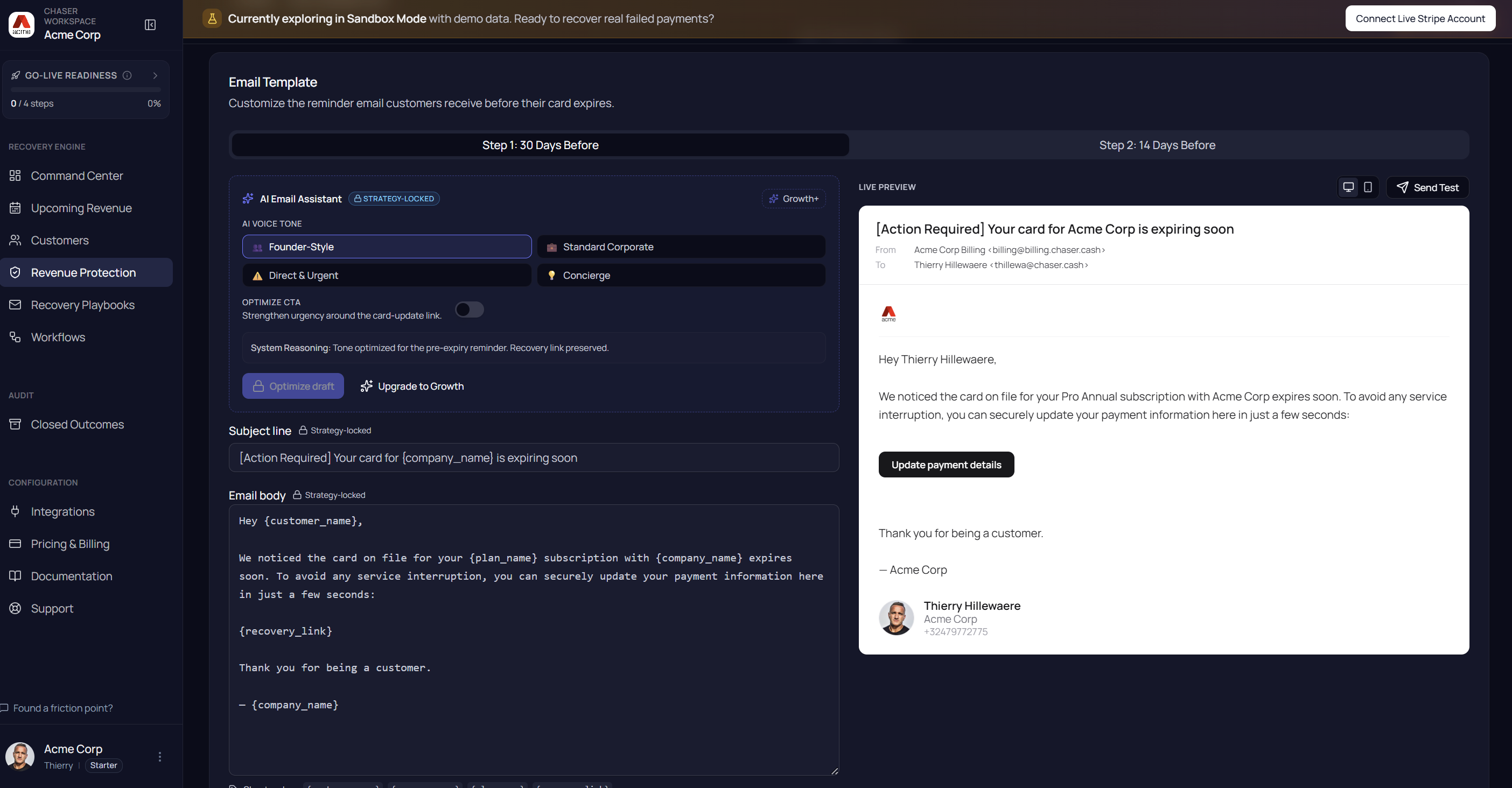Click the Send Test button
The height and width of the screenshot is (788, 1512).
(1427, 187)
